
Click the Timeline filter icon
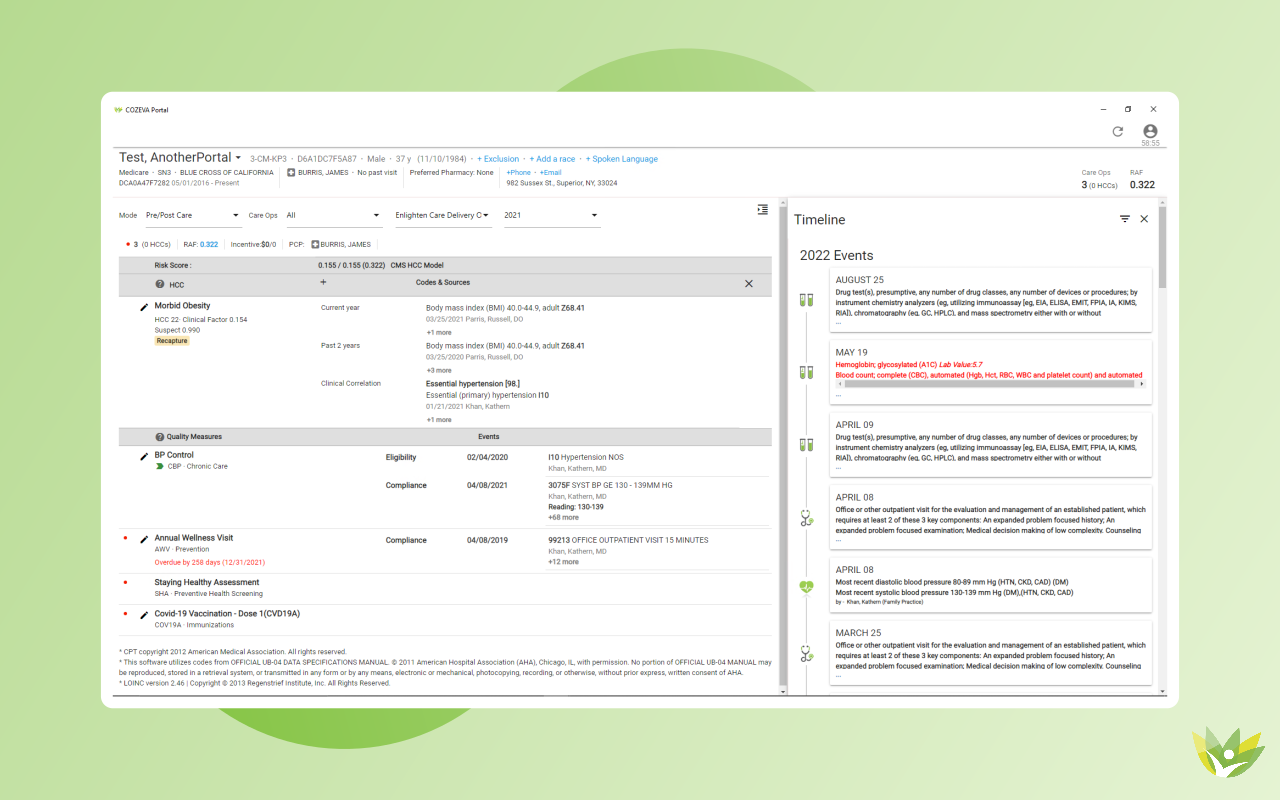click(1125, 219)
